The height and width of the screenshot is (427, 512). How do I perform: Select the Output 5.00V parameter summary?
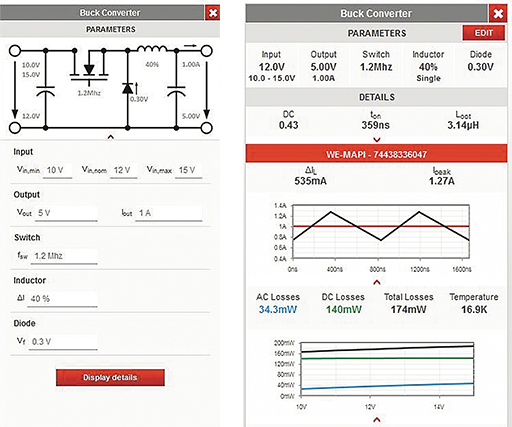[323, 66]
